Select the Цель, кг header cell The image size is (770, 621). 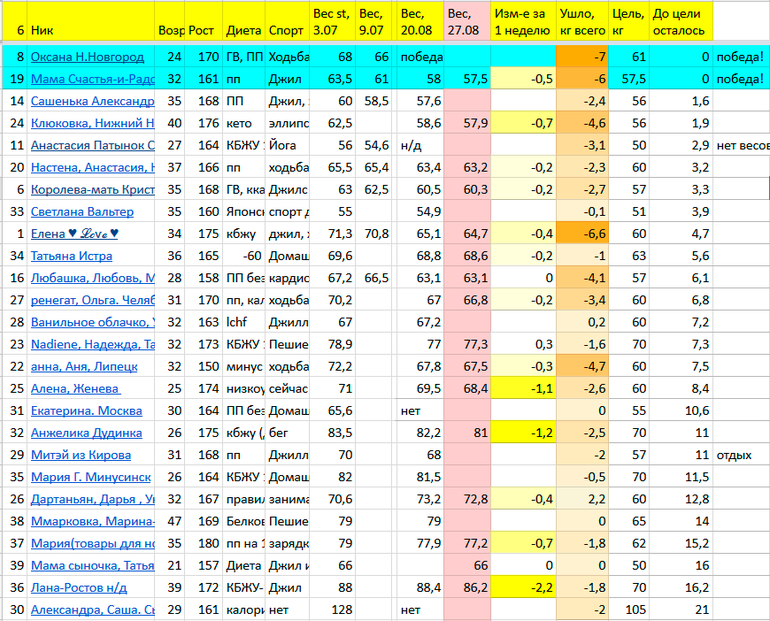pos(628,22)
